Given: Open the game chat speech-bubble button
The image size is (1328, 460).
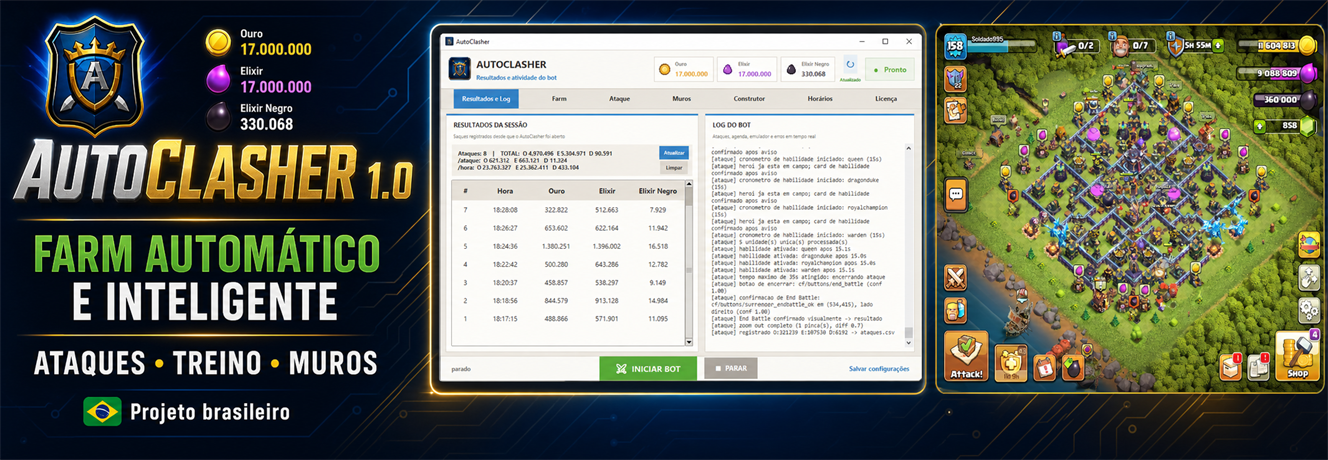Looking at the screenshot, I should pyautogui.click(x=955, y=194).
